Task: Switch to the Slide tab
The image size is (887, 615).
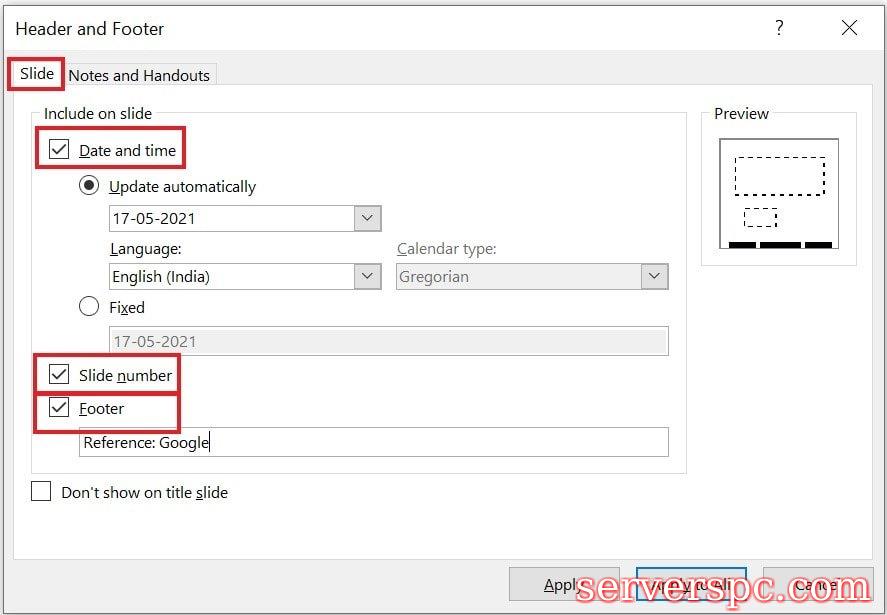Action: point(36,74)
